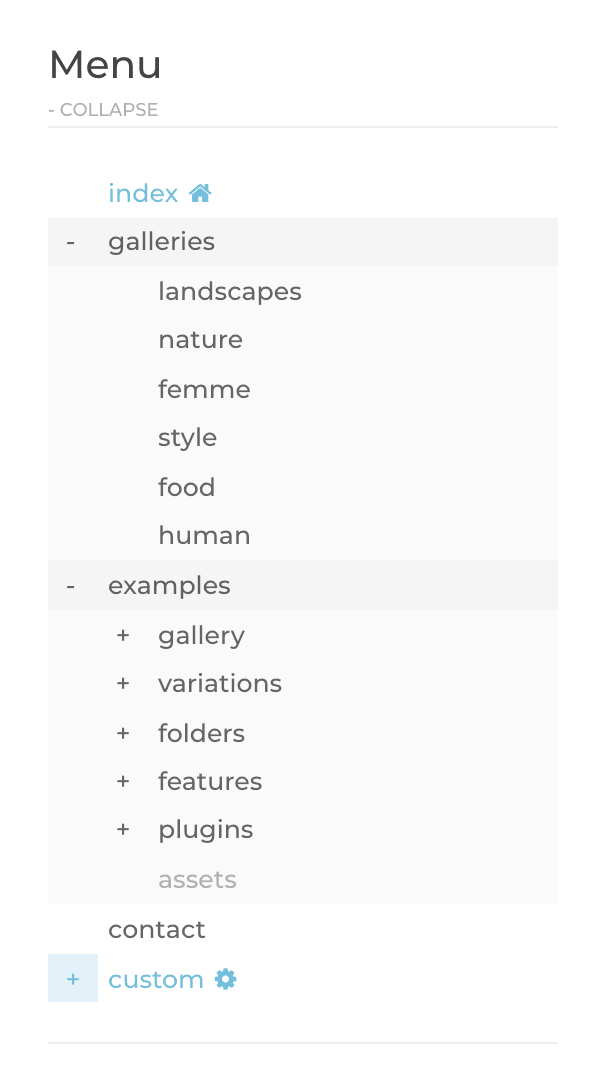This screenshot has width=606, height=1084.
Task: Open the index page link
Action: [x=143, y=193]
